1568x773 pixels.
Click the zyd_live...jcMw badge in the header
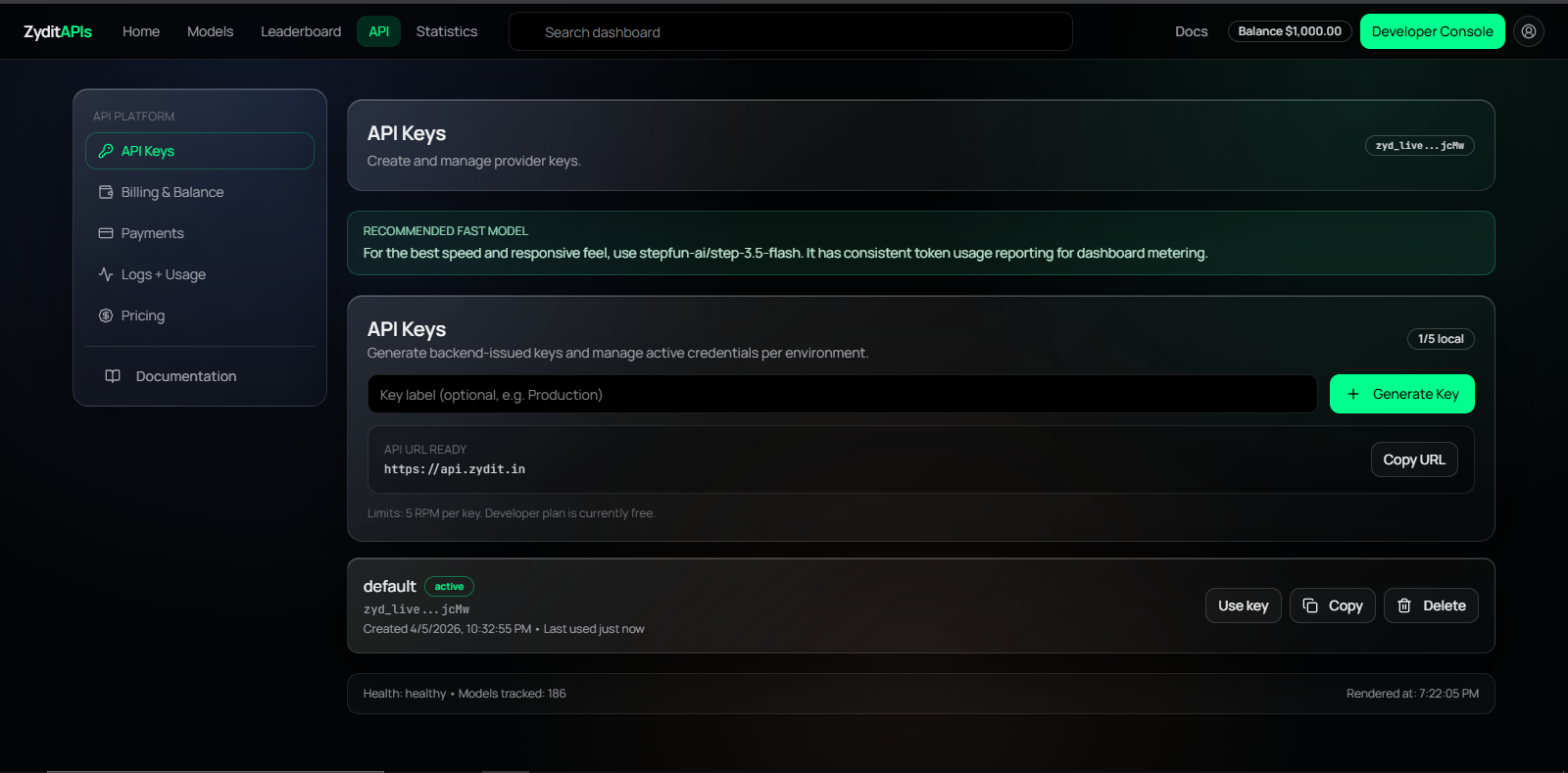[x=1420, y=145]
